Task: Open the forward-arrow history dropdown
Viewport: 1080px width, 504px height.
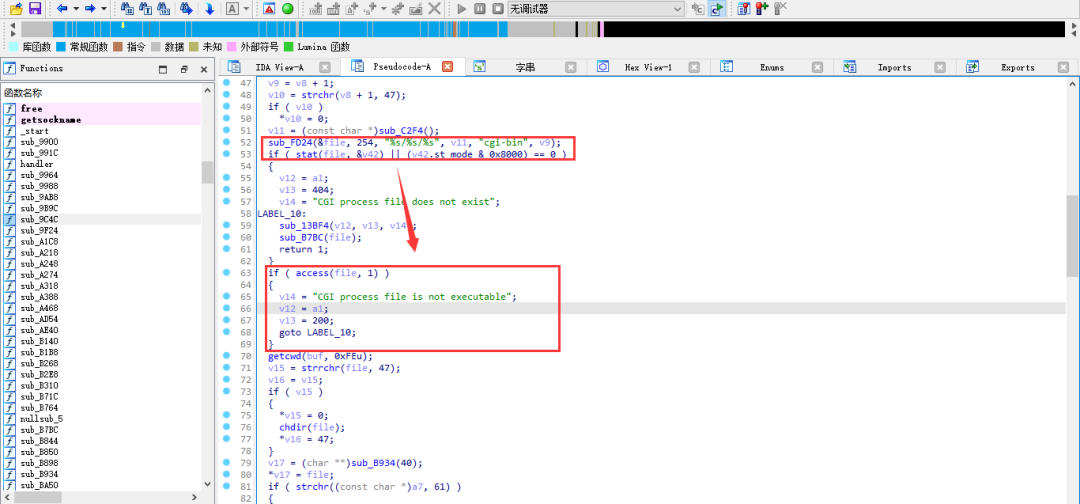Action: pos(103,8)
